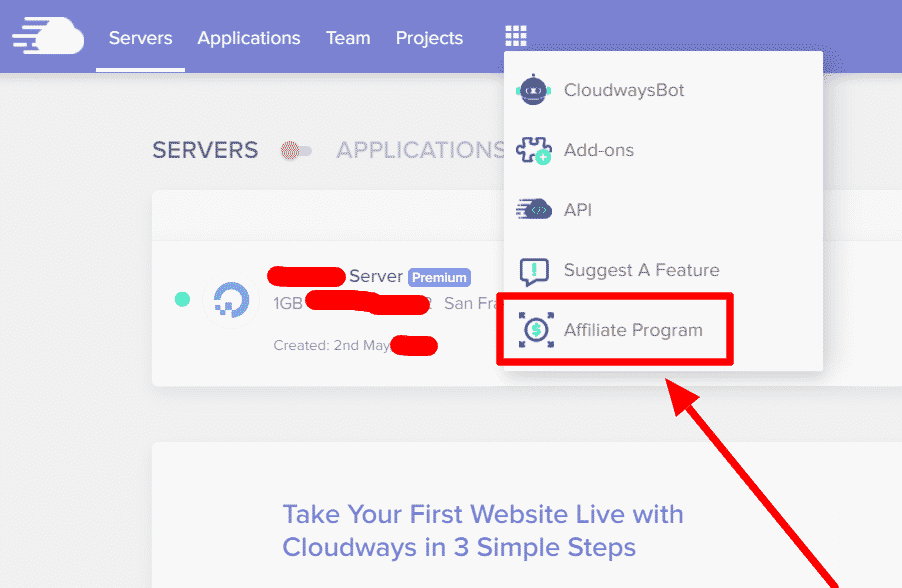Click the CloudwaysBot robot icon

click(x=533, y=90)
